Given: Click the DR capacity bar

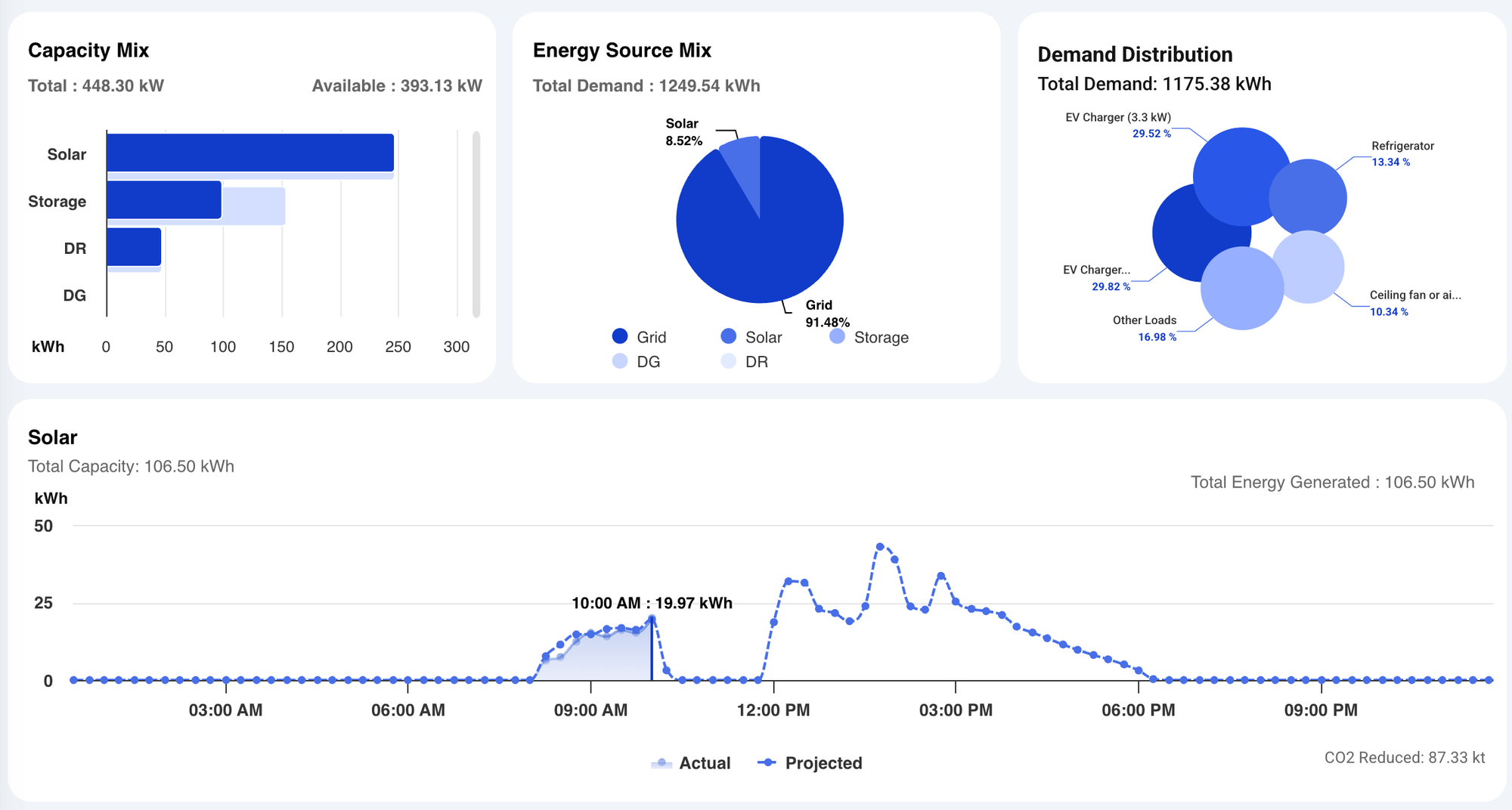Looking at the screenshot, I should (x=134, y=247).
